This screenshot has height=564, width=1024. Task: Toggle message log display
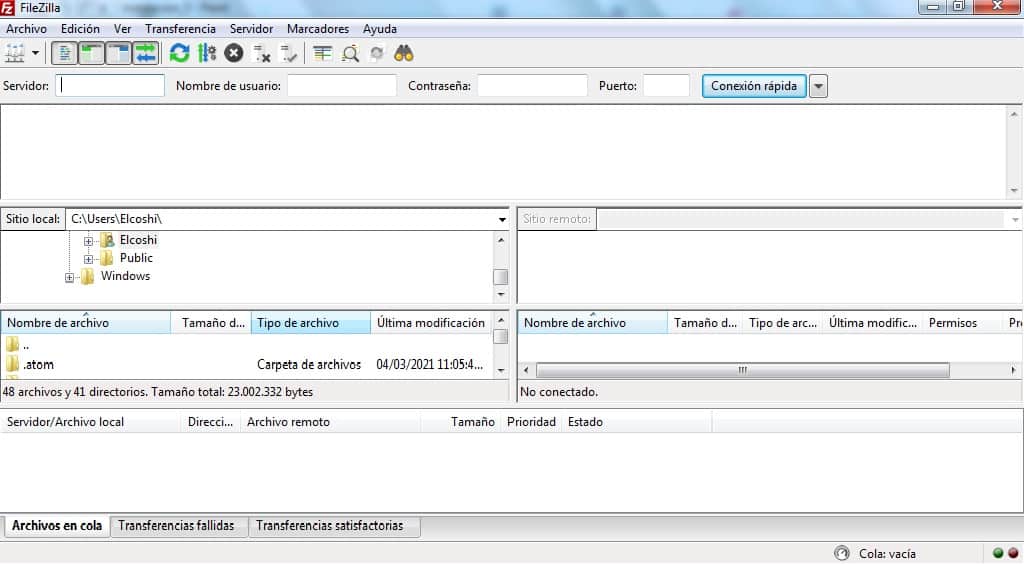point(65,53)
